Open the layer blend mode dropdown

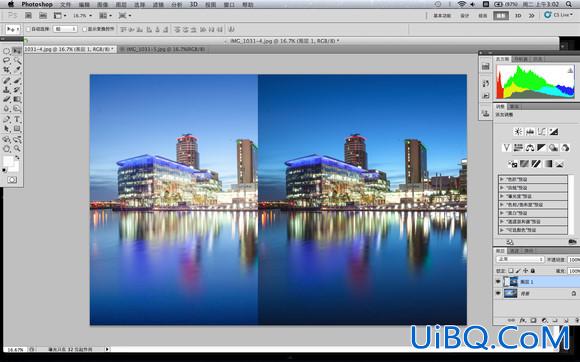(520, 260)
